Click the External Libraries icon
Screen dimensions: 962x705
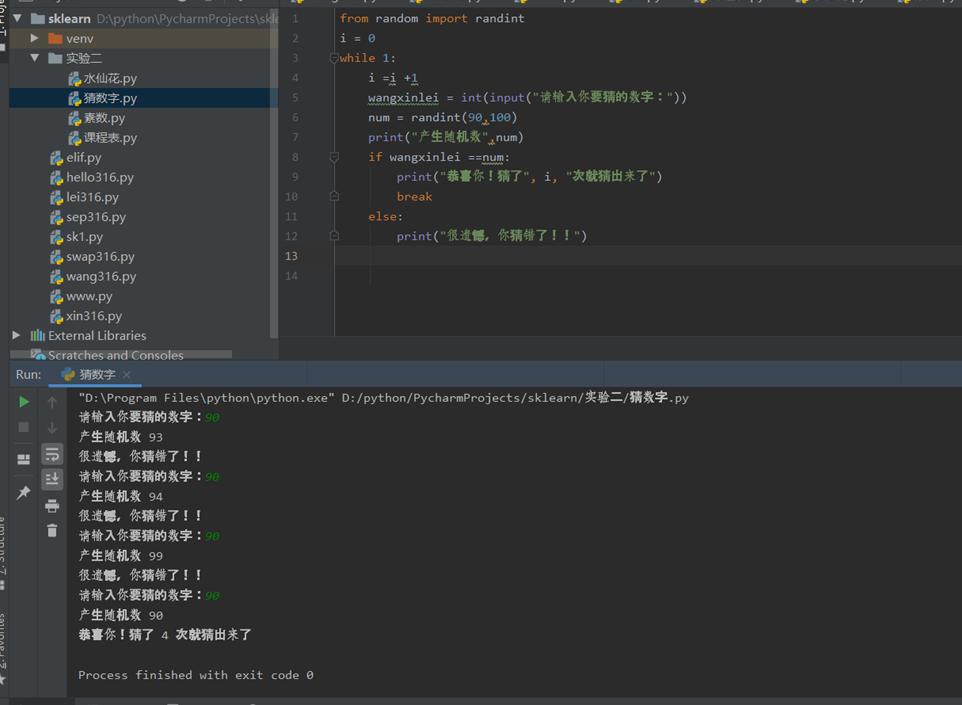38,335
